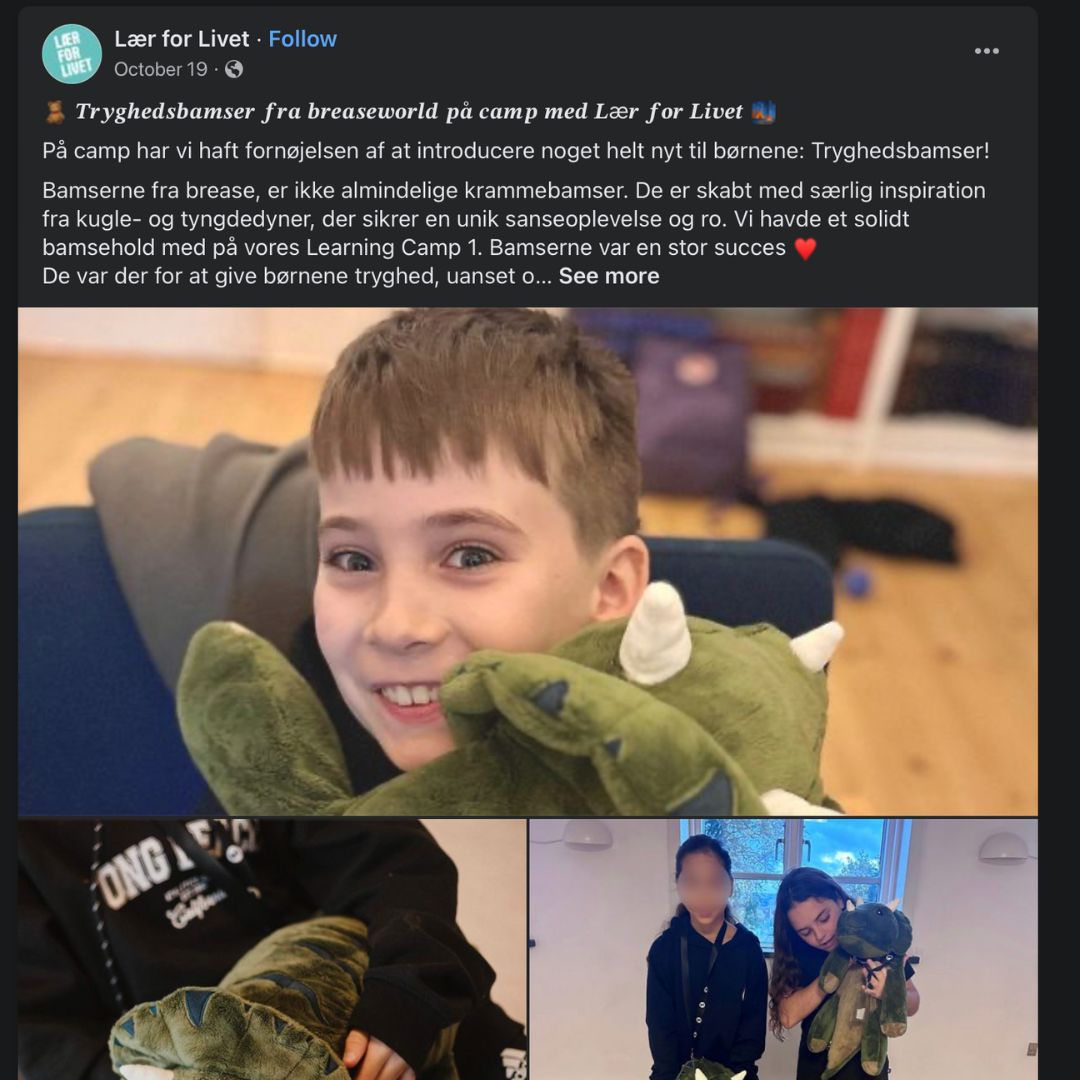Image resolution: width=1080 pixels, height=1080 pixels.
Task: Open the photo of black hoodie with dinosaur
Action: [x=272, y=949]
